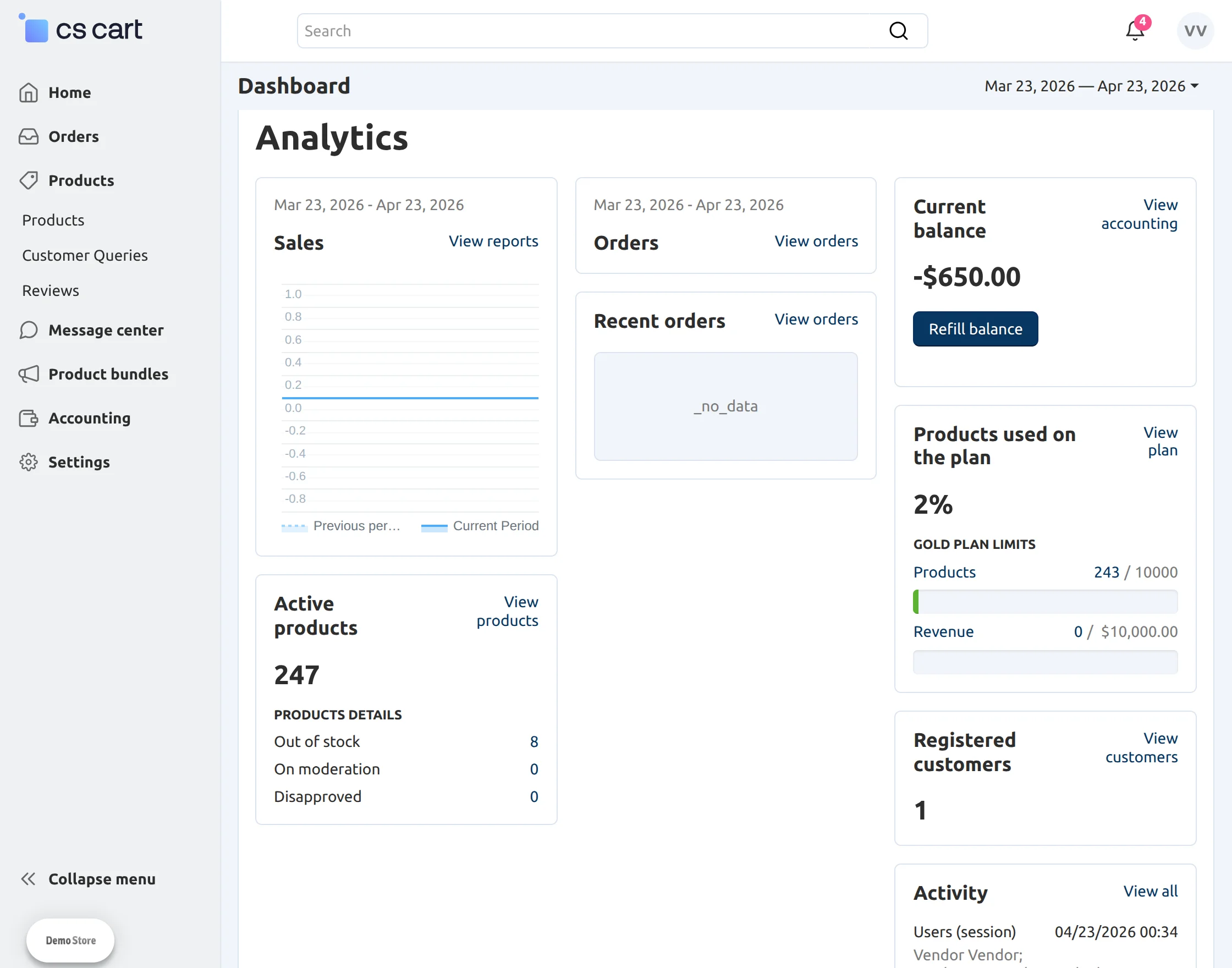Open the Product bundles menu item
This screenshot has height=968, width=1232.
point(108,374)
